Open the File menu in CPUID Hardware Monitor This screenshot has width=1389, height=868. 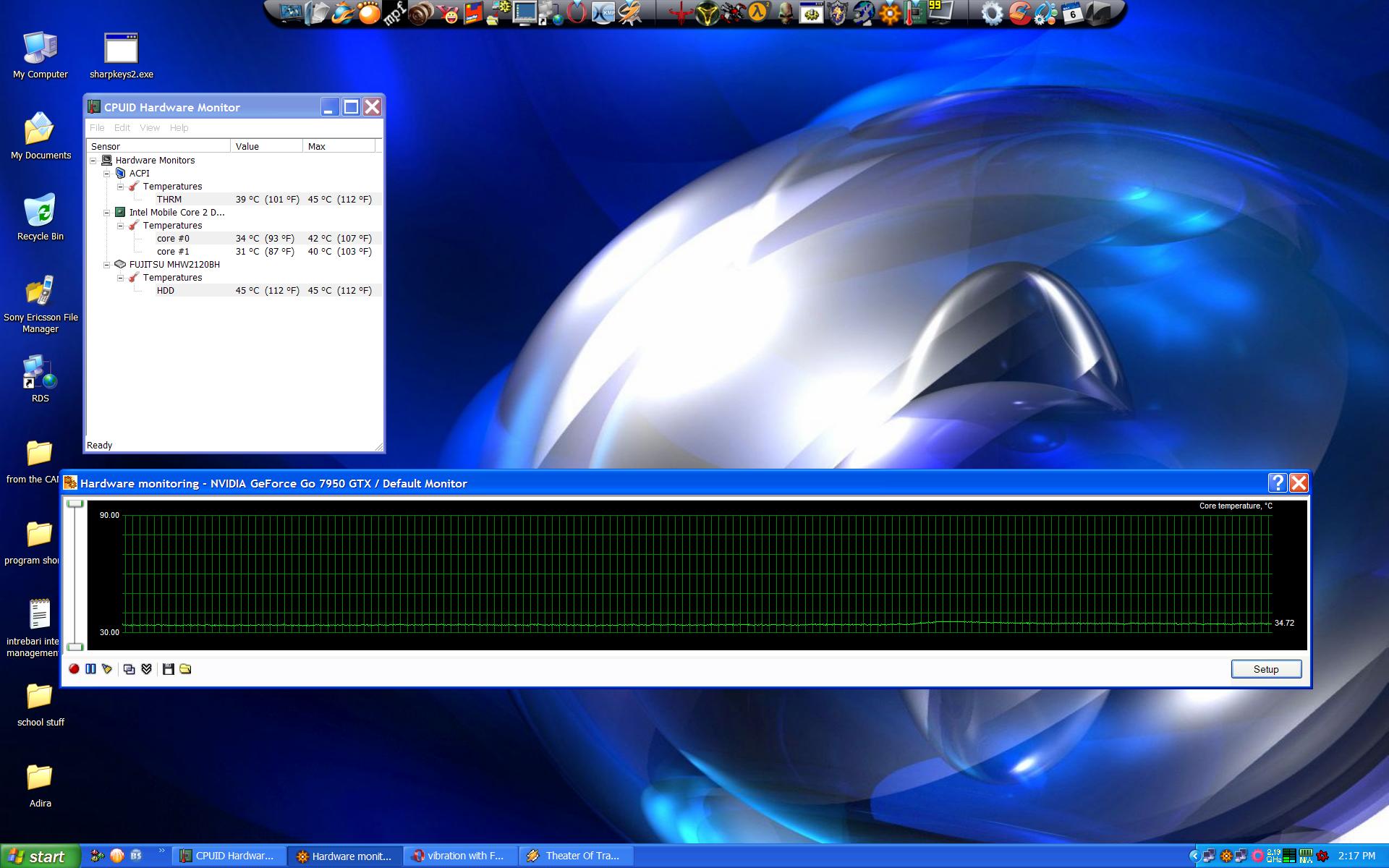[x=97, y=128]
